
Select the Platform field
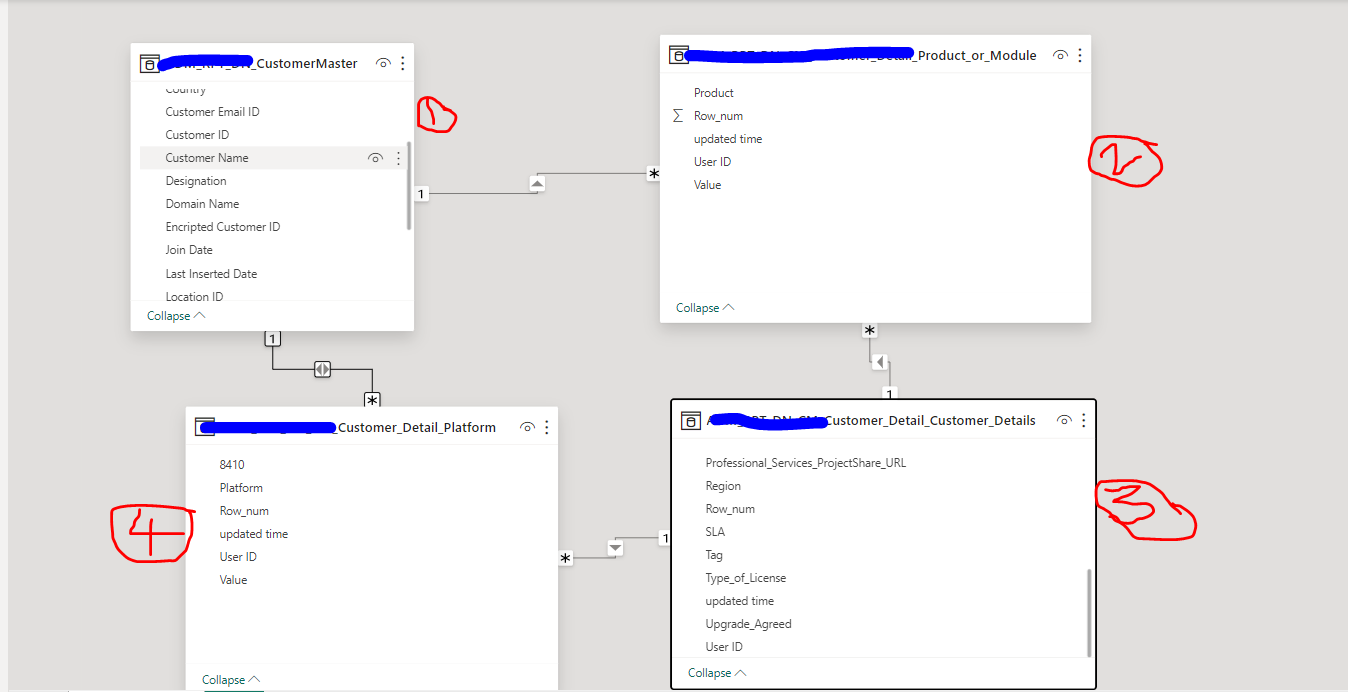point(241,488)
